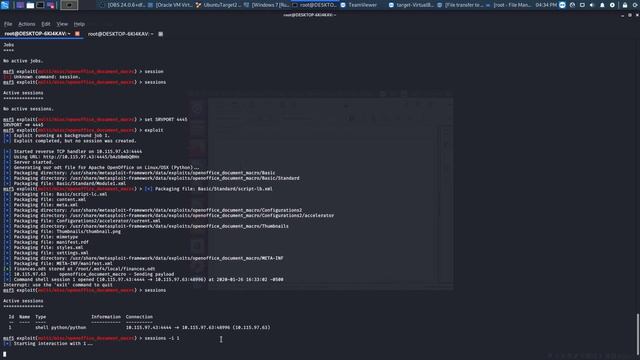
Task: Open the Actions menu in terminal
Action: [x=27, y=24]
